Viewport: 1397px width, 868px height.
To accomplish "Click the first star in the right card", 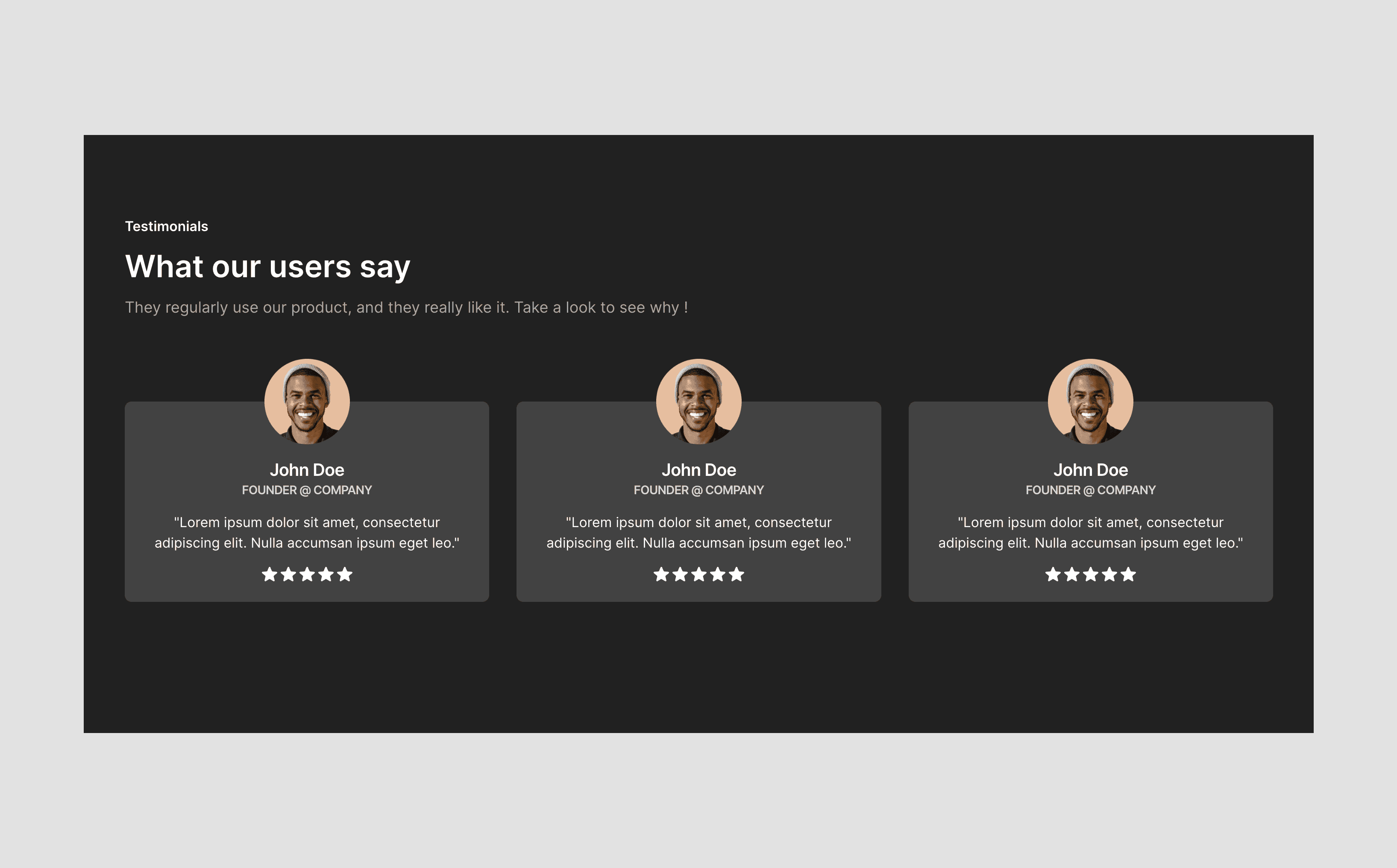I will point(1053,574).
